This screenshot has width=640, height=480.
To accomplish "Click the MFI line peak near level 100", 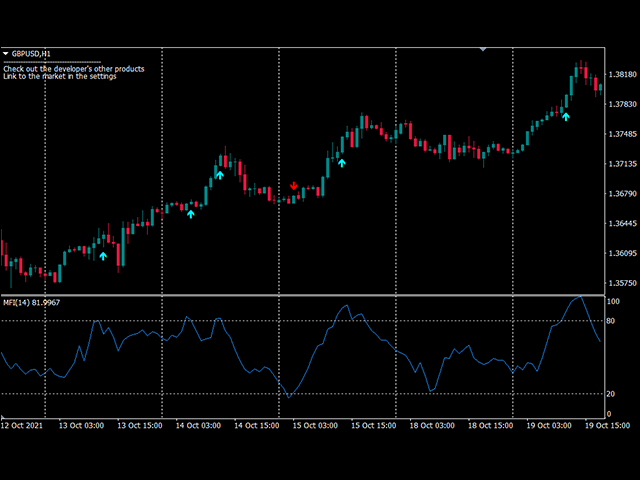I will (x=579, y=297).
